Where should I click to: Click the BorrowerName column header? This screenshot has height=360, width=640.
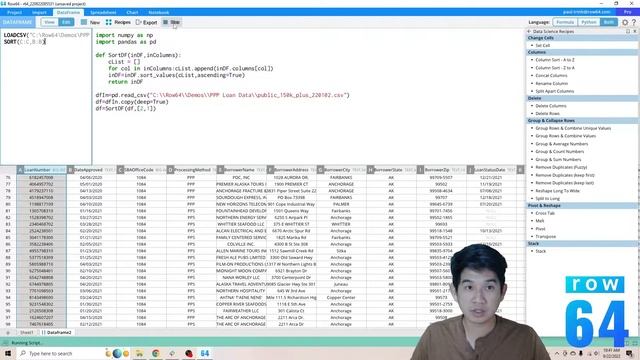(241, 170)
